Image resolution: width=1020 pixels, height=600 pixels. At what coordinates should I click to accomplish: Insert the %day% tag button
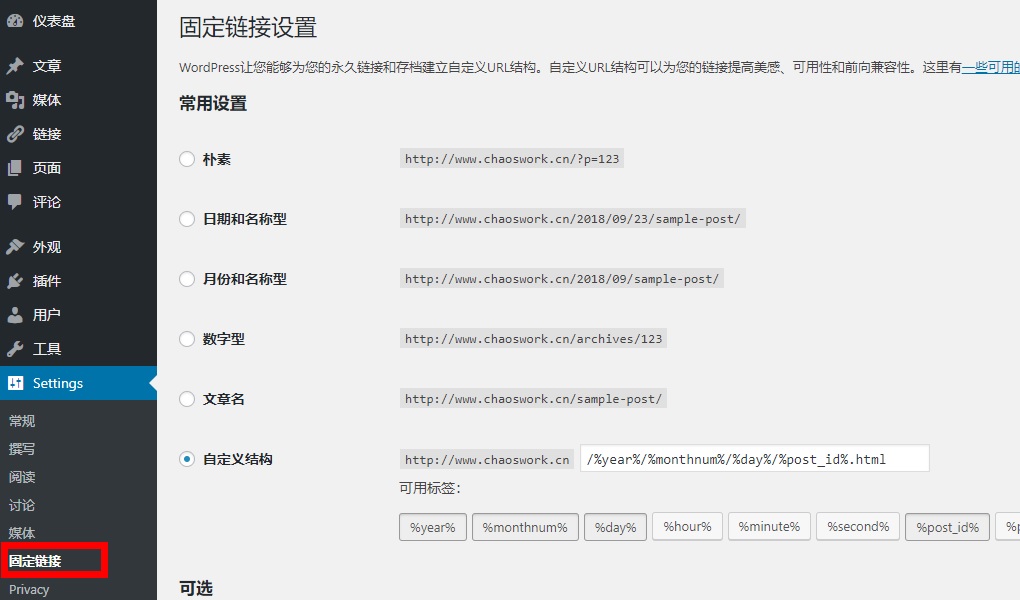[615, 527]
